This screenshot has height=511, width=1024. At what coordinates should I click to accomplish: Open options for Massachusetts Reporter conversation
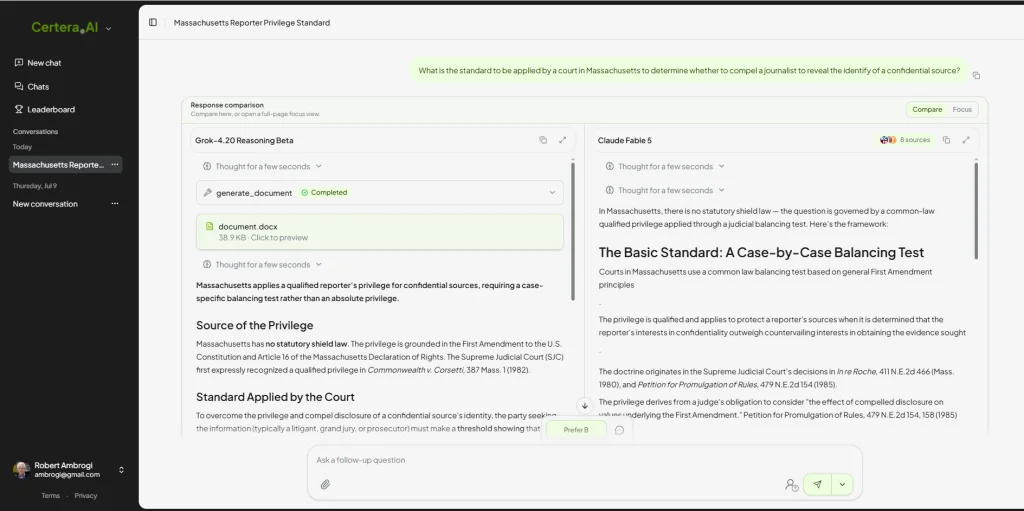click(115, 165)
